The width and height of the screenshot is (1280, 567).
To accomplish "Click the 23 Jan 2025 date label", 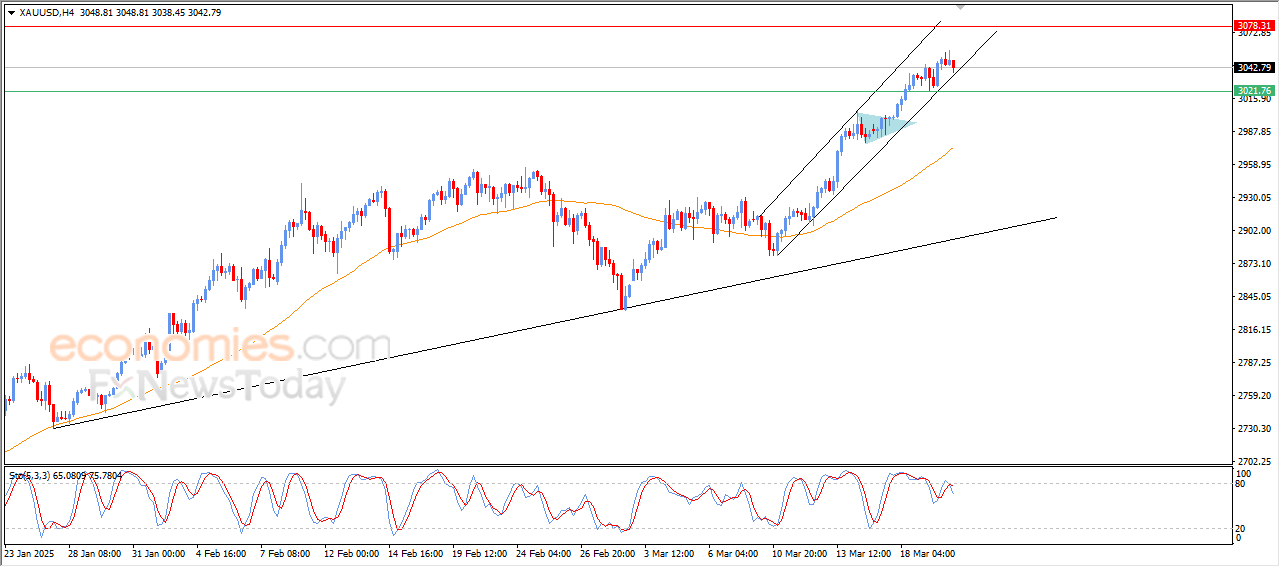I will 28,552.
